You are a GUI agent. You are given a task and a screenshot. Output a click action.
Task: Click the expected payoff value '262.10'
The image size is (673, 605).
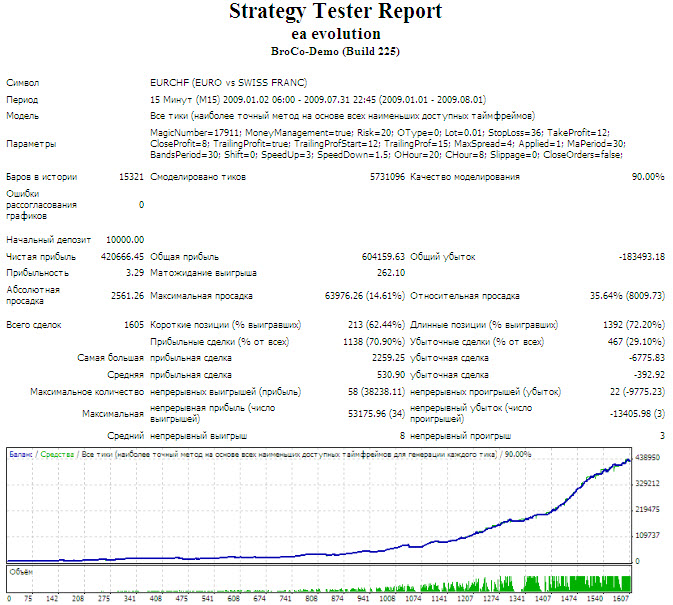(x=391, y=273)
